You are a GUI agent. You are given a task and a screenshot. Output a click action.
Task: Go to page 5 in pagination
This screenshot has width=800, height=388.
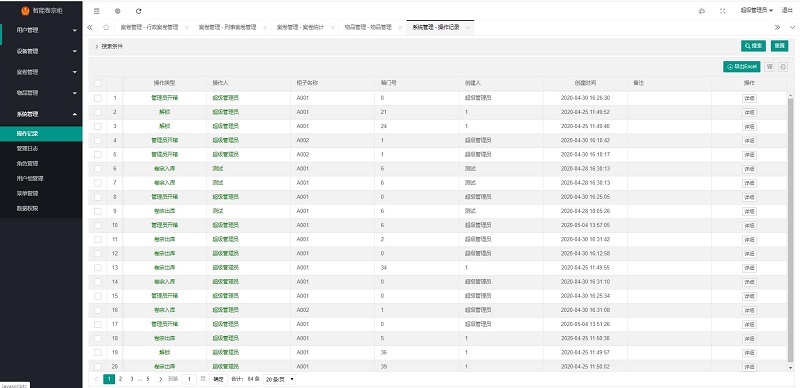[148, 379]
